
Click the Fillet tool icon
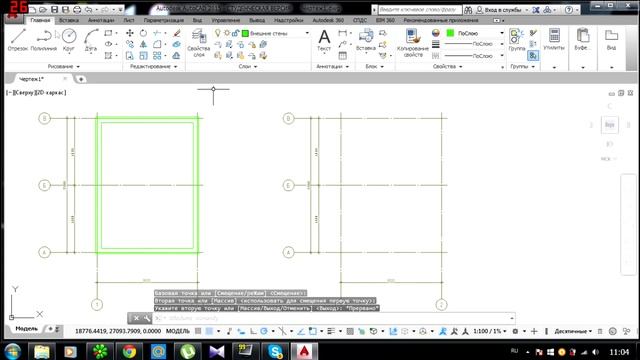(157, 44)
